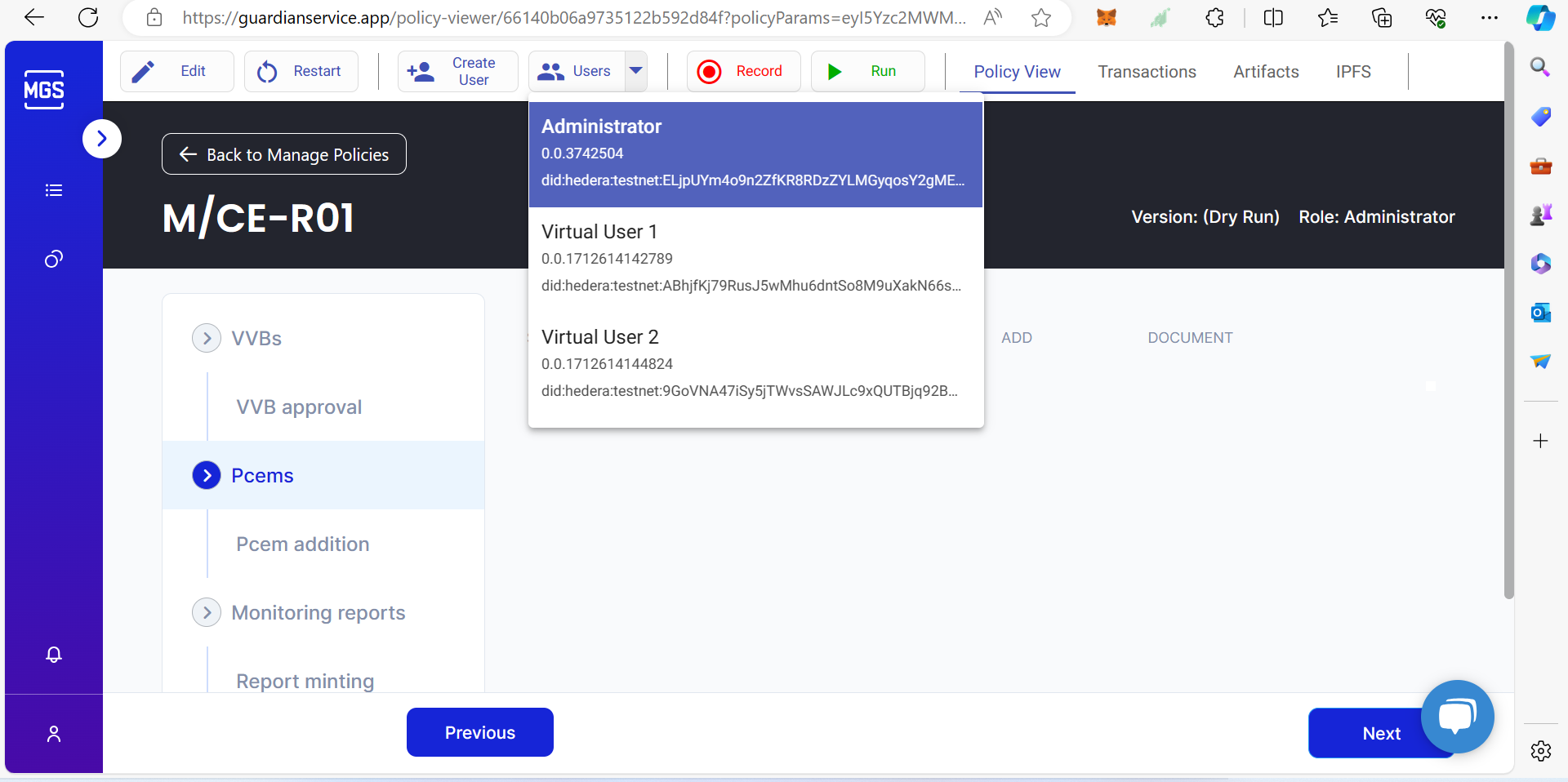Open Edge sidebar settings gear
Image resolution: width=1568 pixels, height=782 pixels.
tap(1540, 751)
